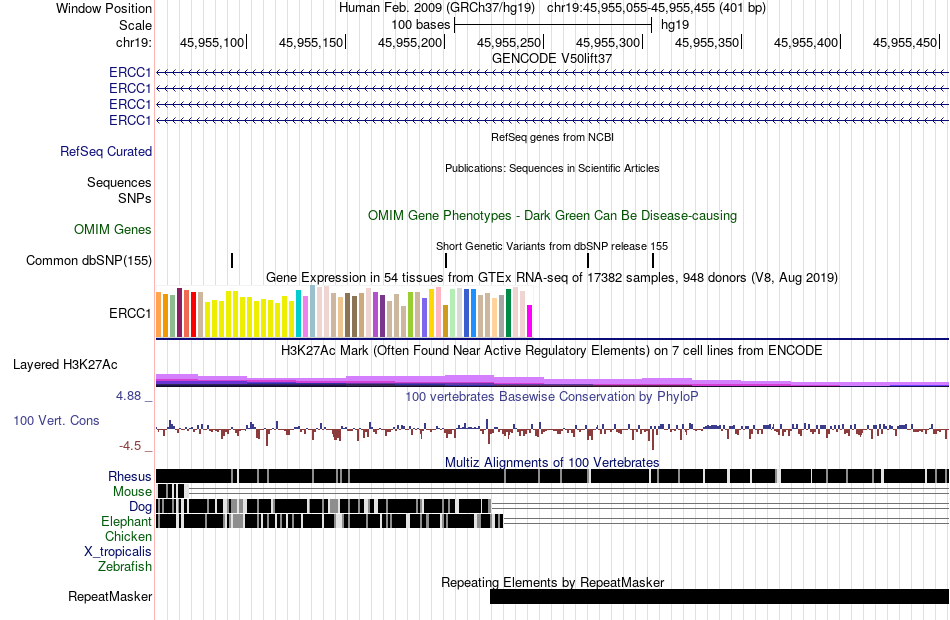
Task: Click the 100 Vert. Cons track label
Action: point(56,421)
